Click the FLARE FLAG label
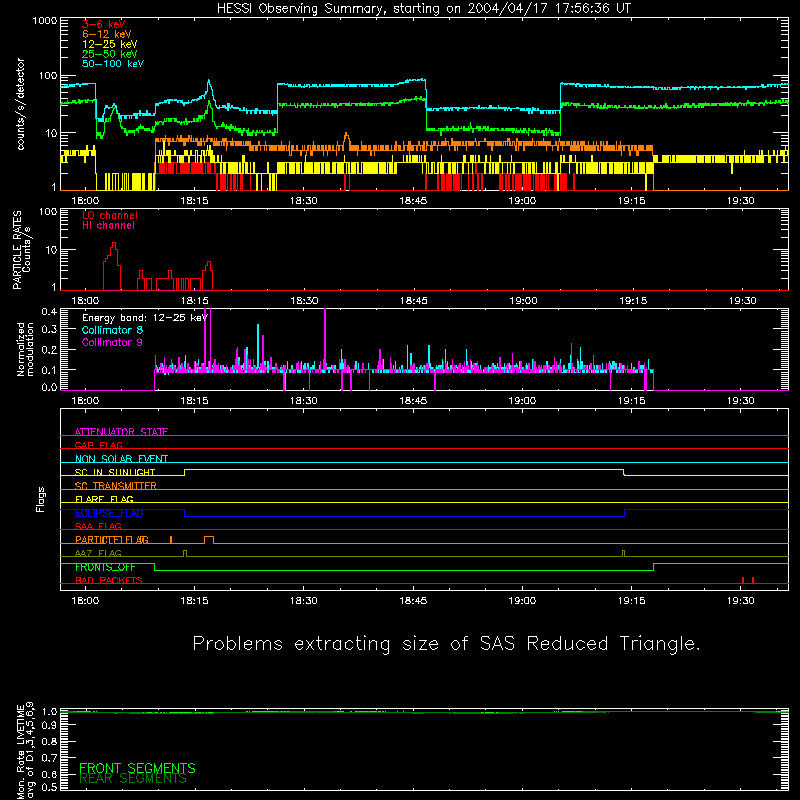The width and height of the screenshot is (800, 800). [104, 499]
